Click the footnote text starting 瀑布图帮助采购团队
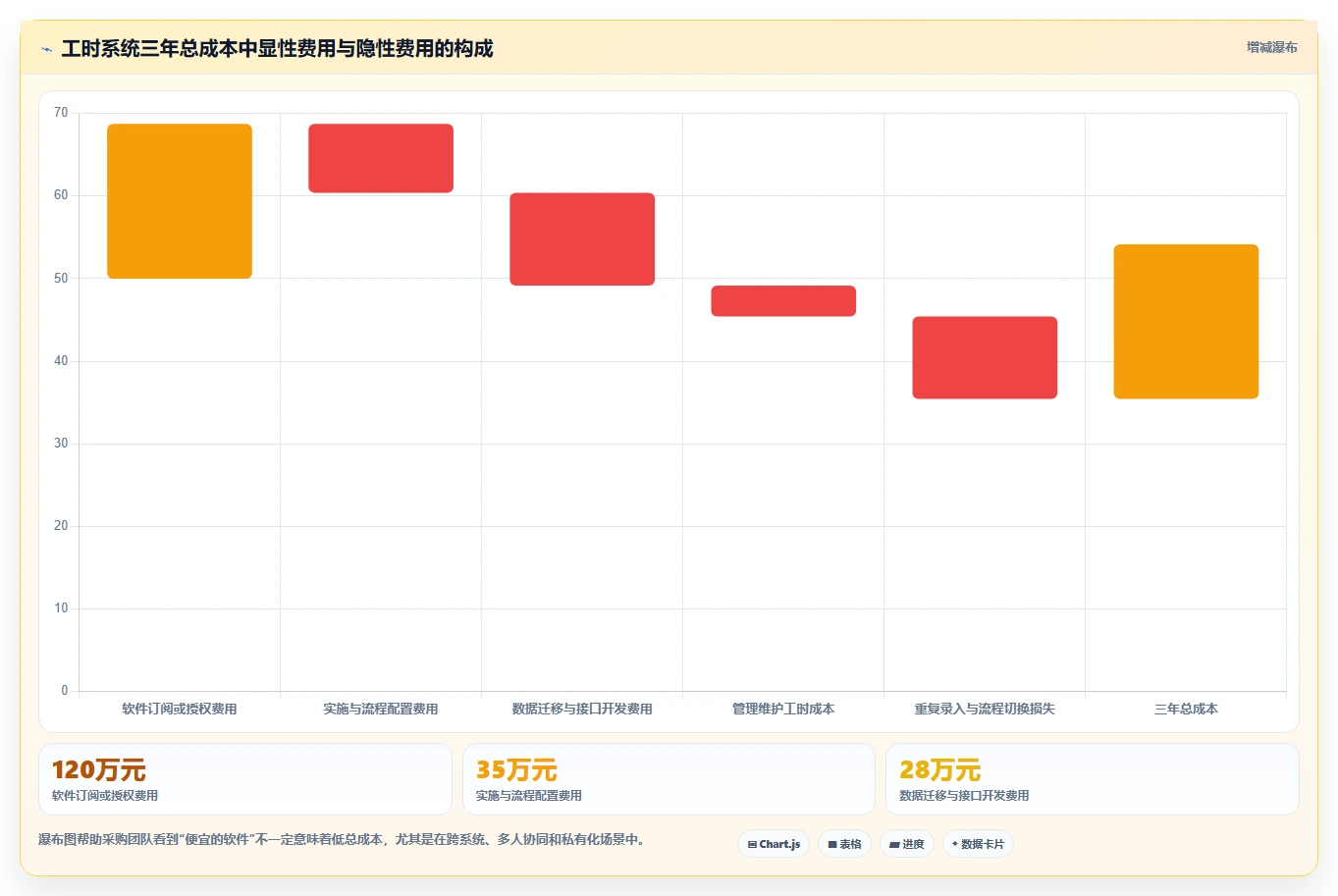This screenshot has height=896, width=1338. (x=342, y=840)
